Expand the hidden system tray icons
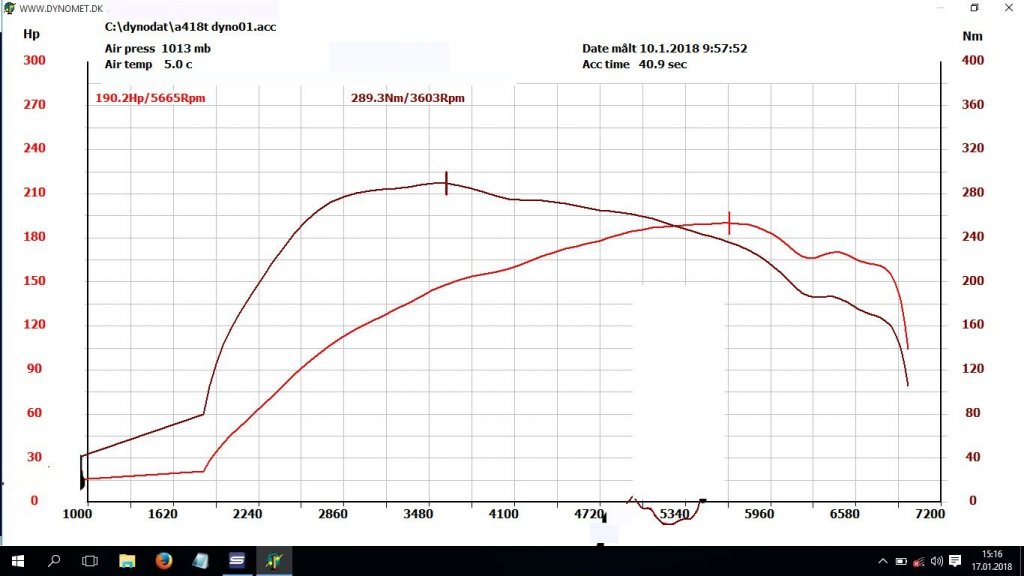 [x=883, y=561]
